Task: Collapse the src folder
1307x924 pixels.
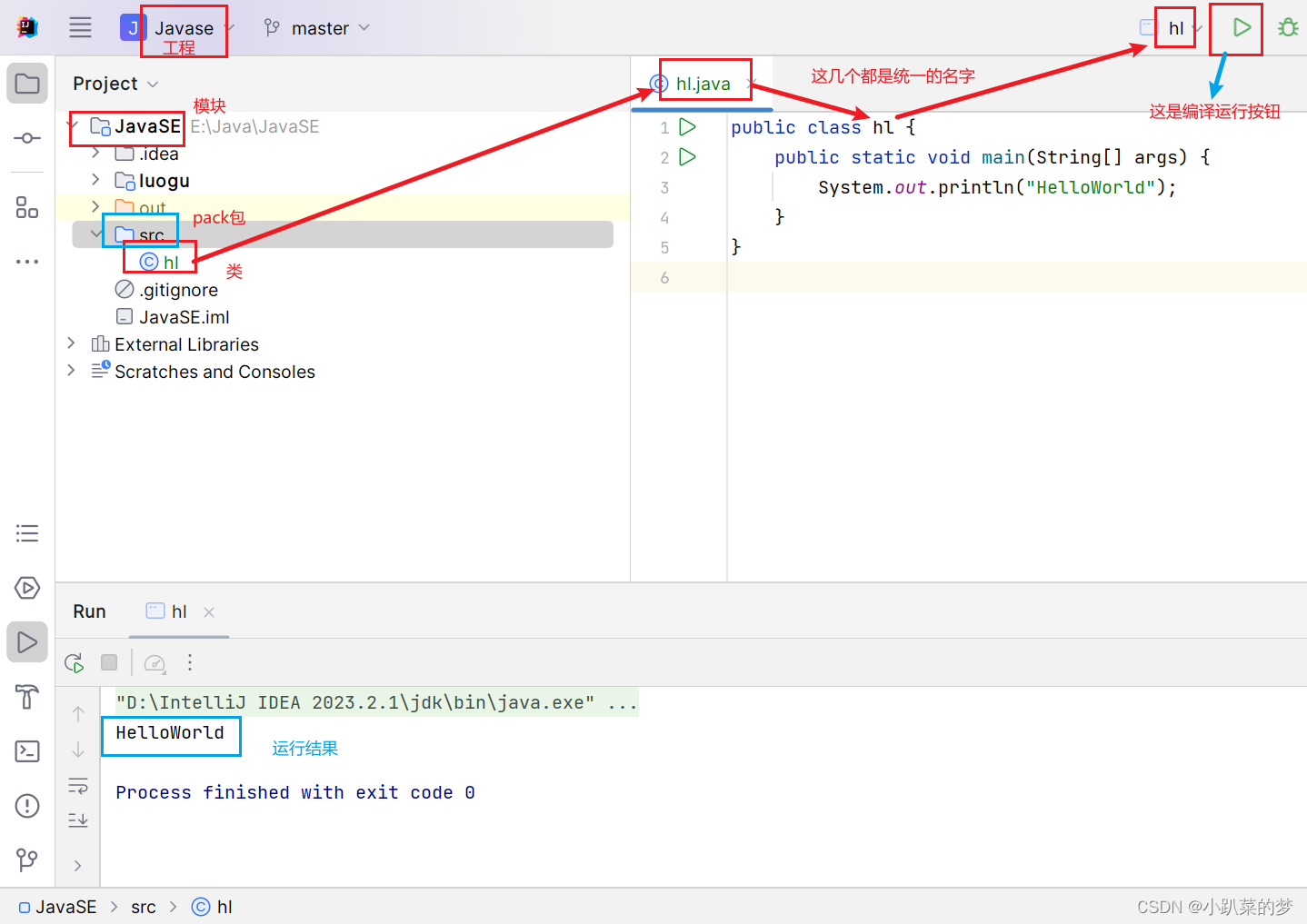Action: tap(95, 234)
